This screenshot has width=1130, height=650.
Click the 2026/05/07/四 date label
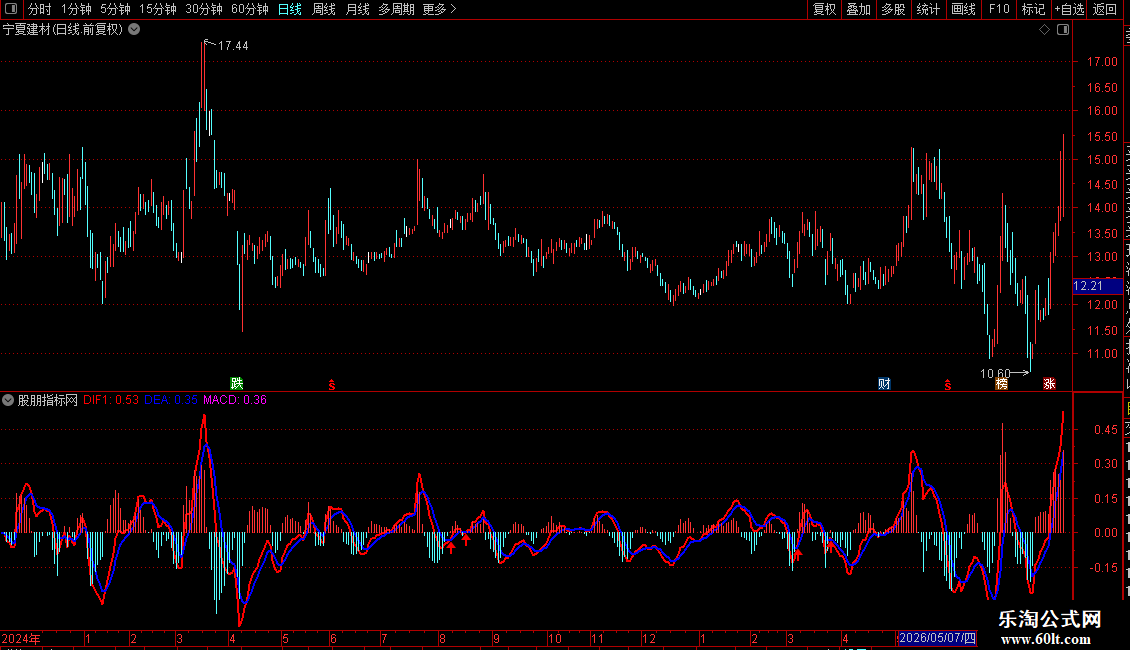point(937,638)
